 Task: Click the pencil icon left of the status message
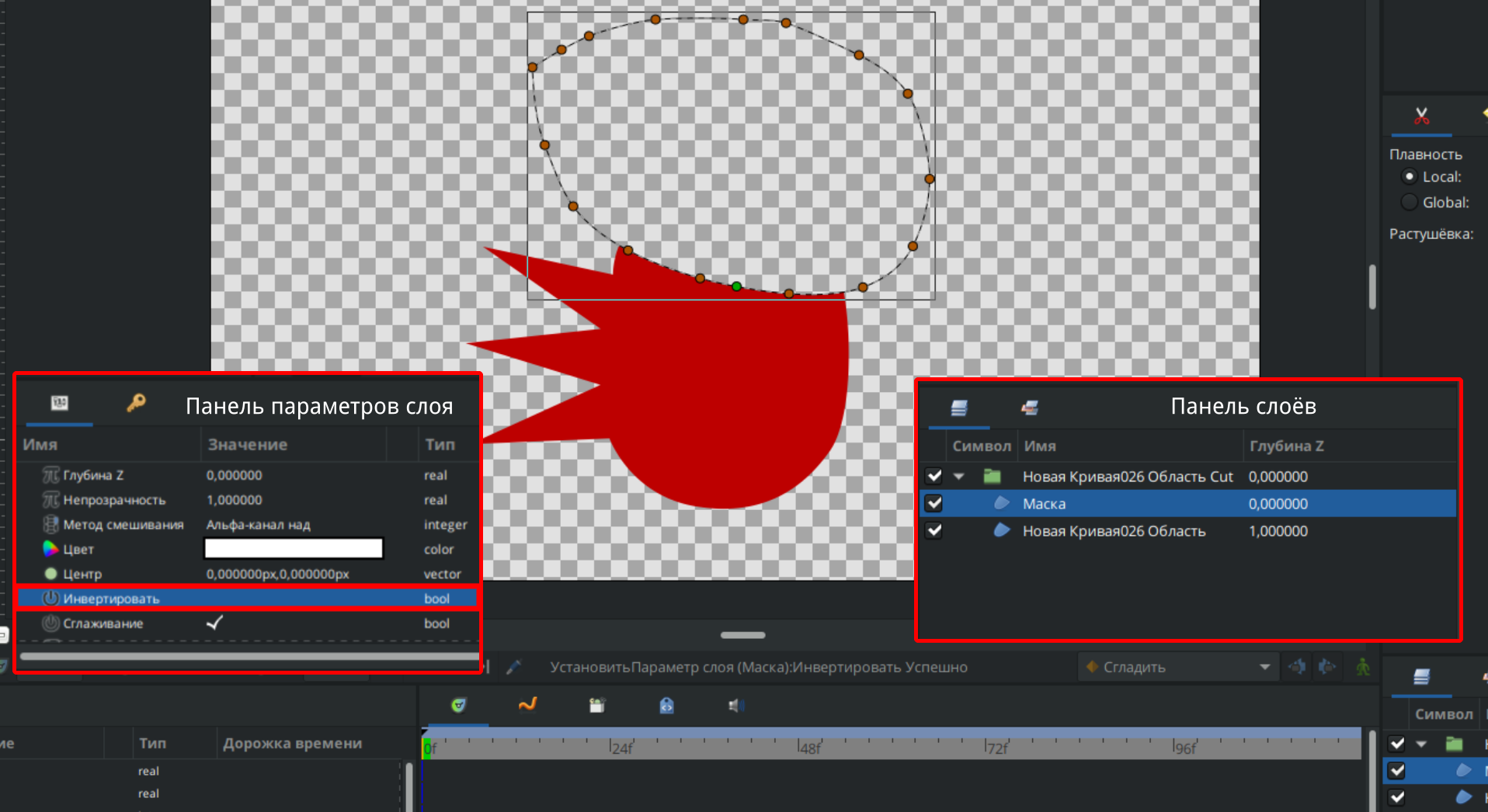(513, 667)
